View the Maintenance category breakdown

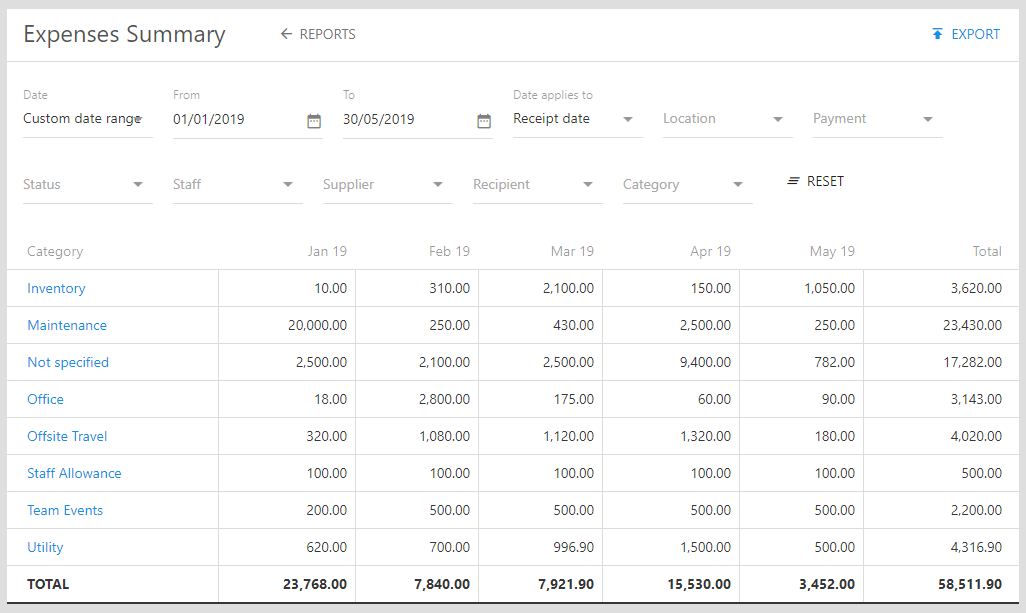tap(67, 325)
